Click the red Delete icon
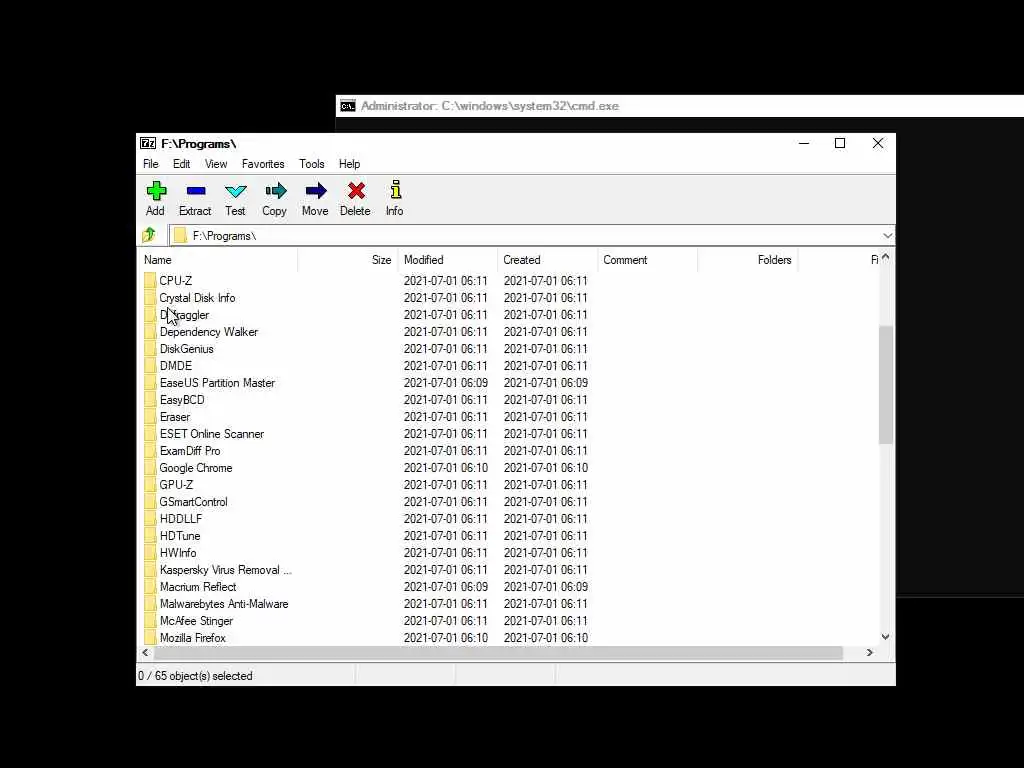This screenshot has width=1024, height=768. coord(356,191)
